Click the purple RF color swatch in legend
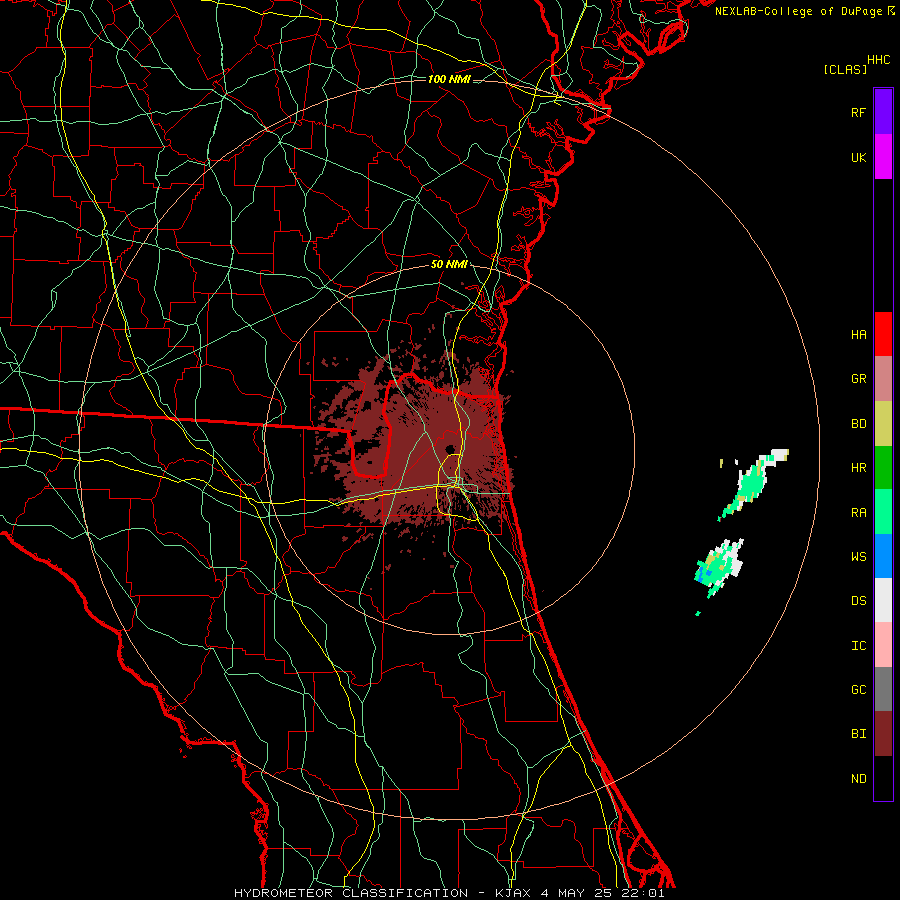Image resolution: width=900 pixels, height=900 pixels. coord(883,112)
